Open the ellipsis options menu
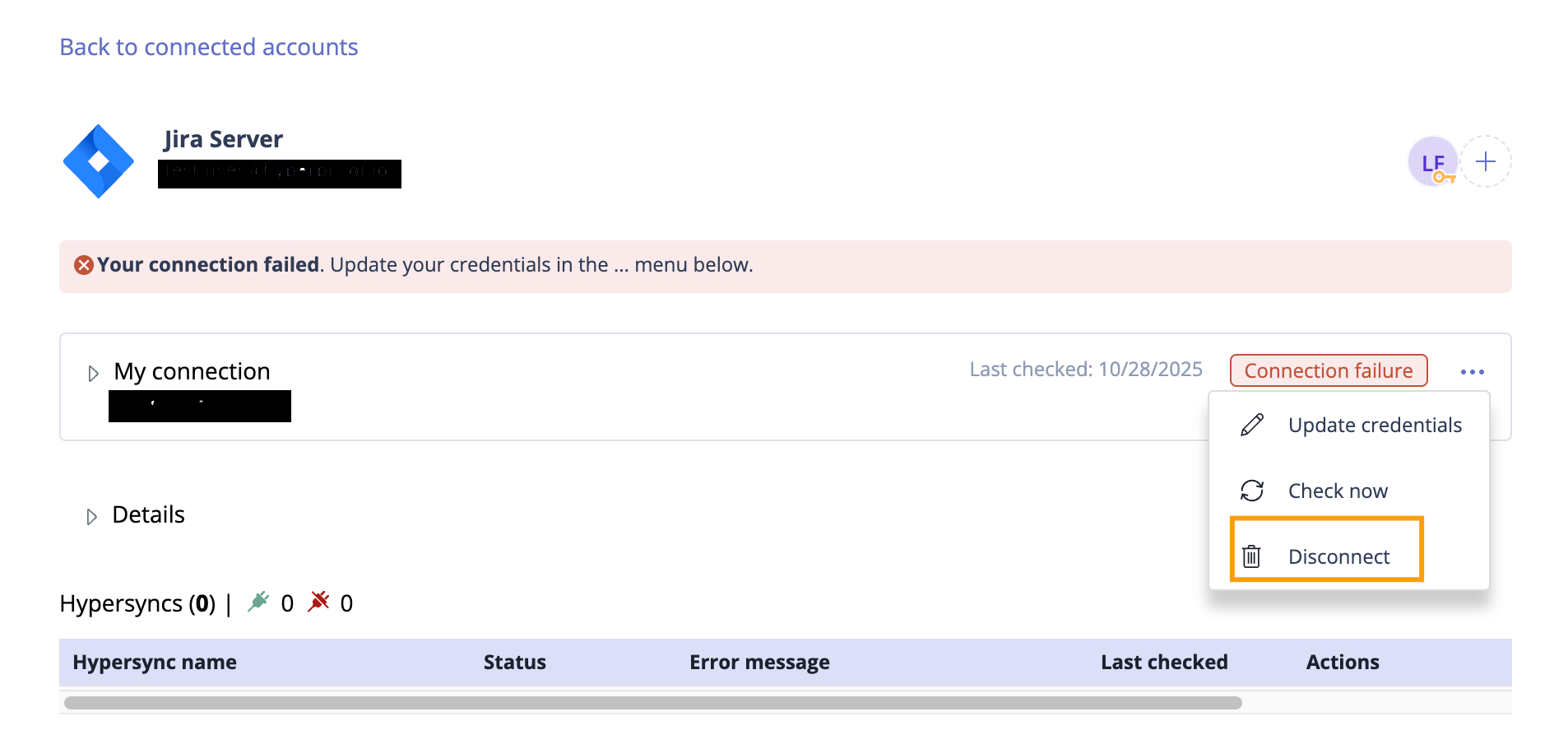Image resolution: width=1568 pixels, height=749 pixels. (x=1472, y=371)
